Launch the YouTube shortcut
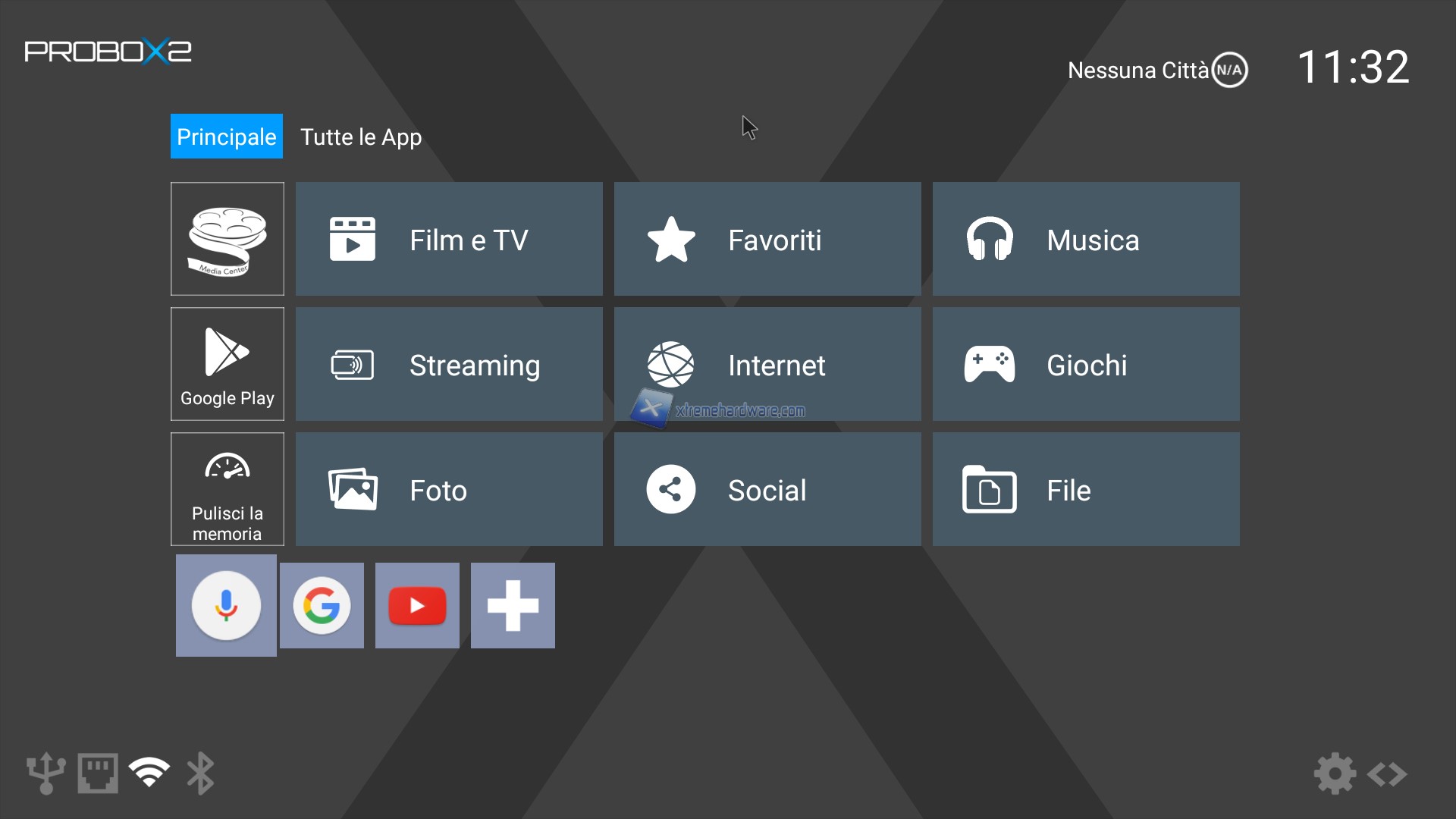Image resolution: width=1456 pixels, height=819 pixels. tap(417, 605)
